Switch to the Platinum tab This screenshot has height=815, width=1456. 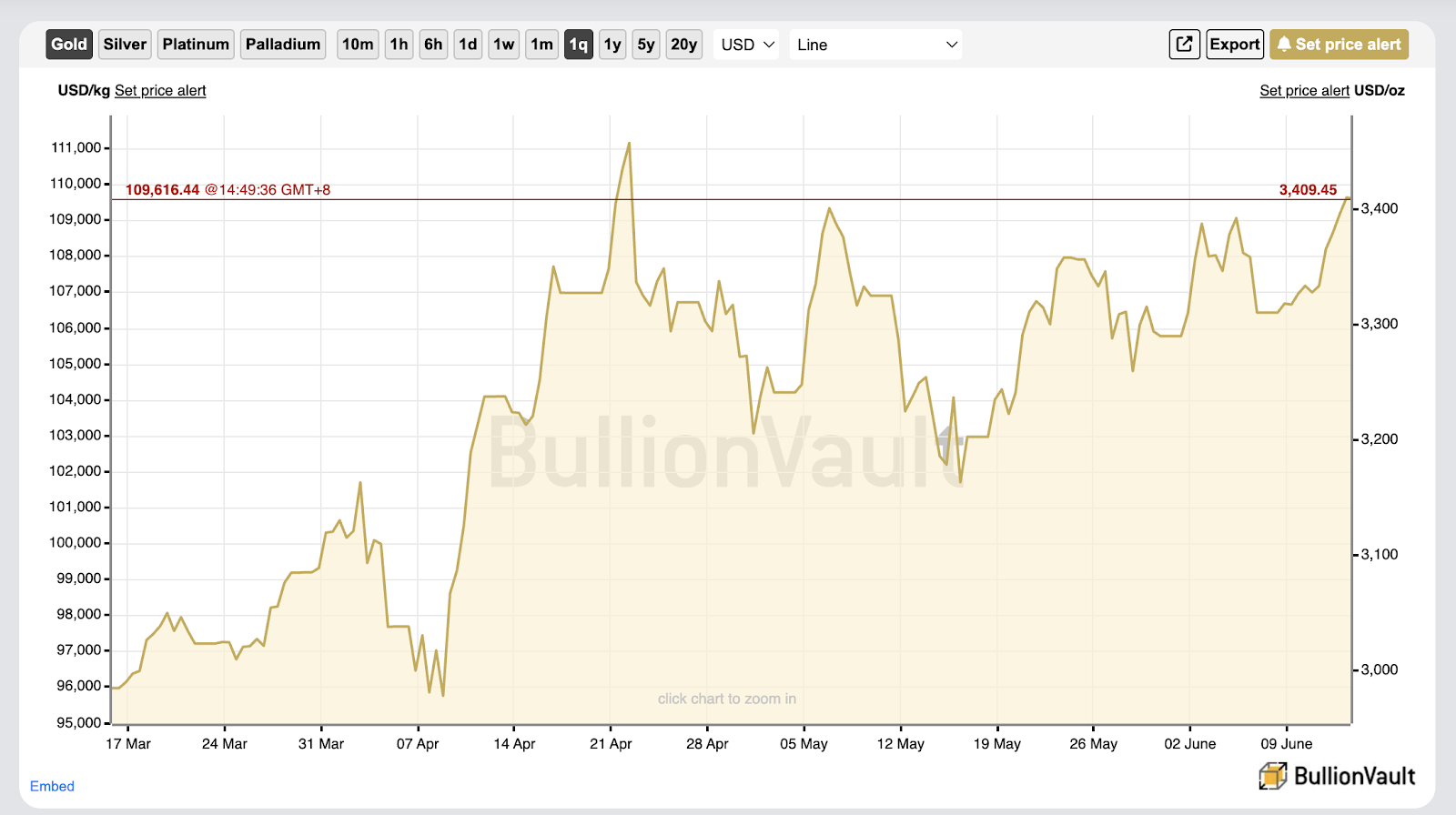[x=196, y=44]
